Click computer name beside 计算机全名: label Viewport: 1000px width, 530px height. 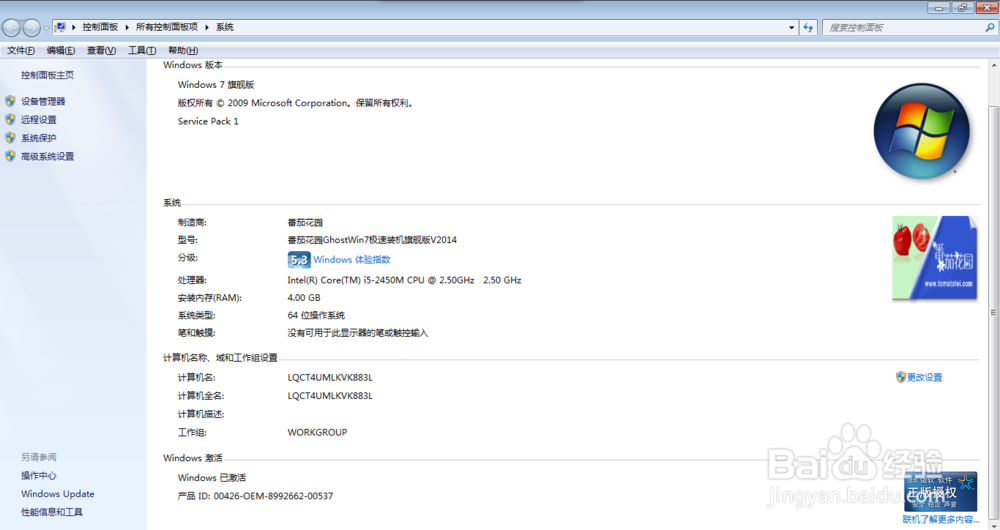pos(330,395)
